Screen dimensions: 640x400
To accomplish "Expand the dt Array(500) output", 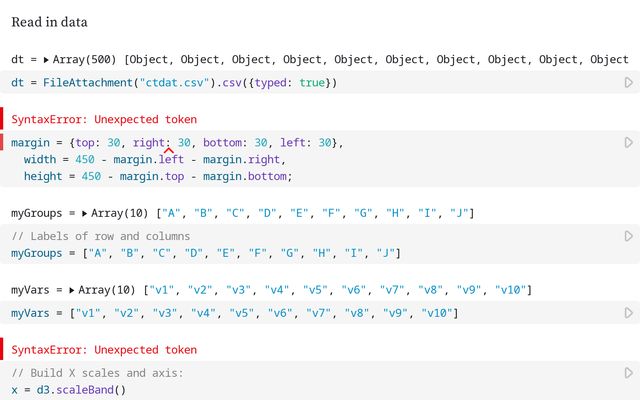I will point(46,60).
